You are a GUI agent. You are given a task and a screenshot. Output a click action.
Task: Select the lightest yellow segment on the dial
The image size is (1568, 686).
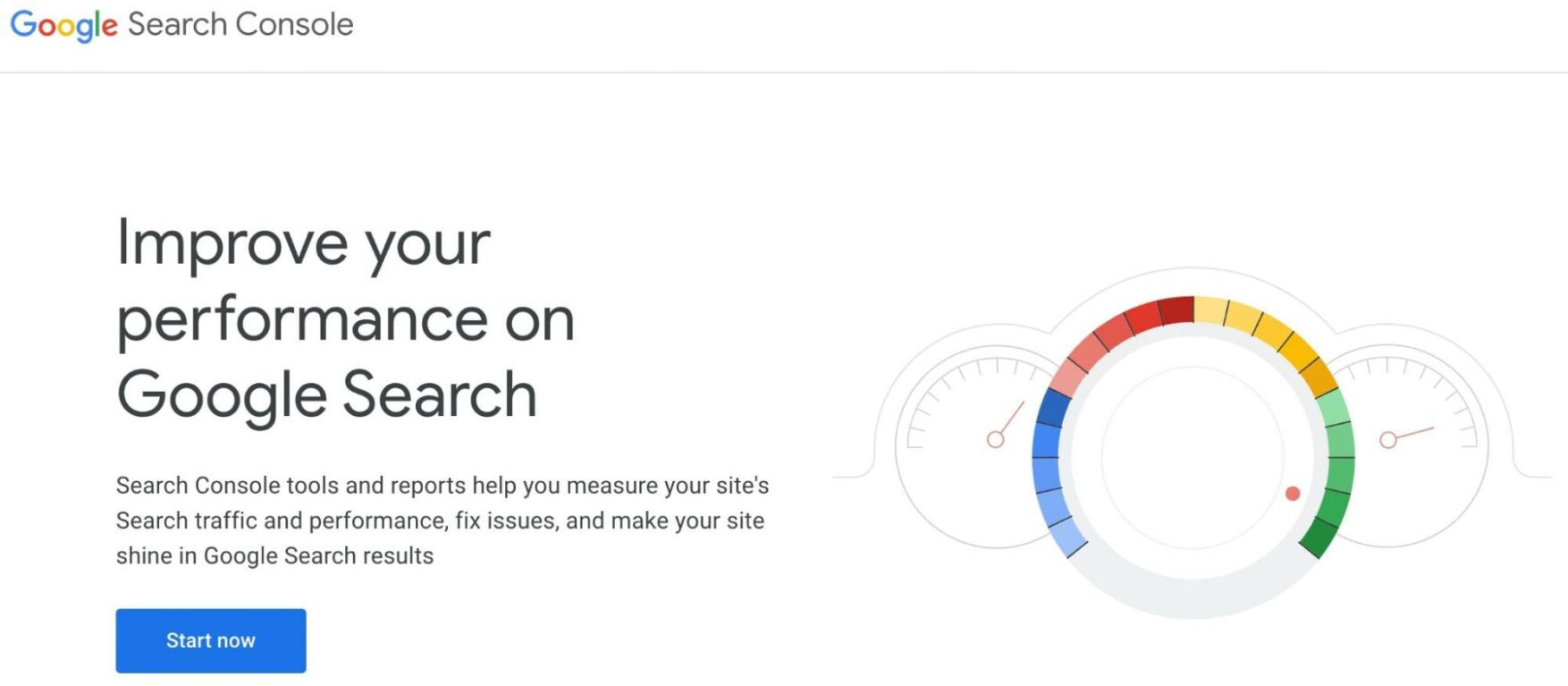1211,310
